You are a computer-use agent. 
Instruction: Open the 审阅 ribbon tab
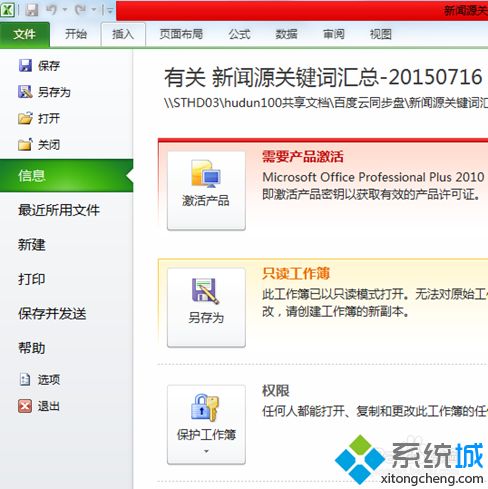333,34
